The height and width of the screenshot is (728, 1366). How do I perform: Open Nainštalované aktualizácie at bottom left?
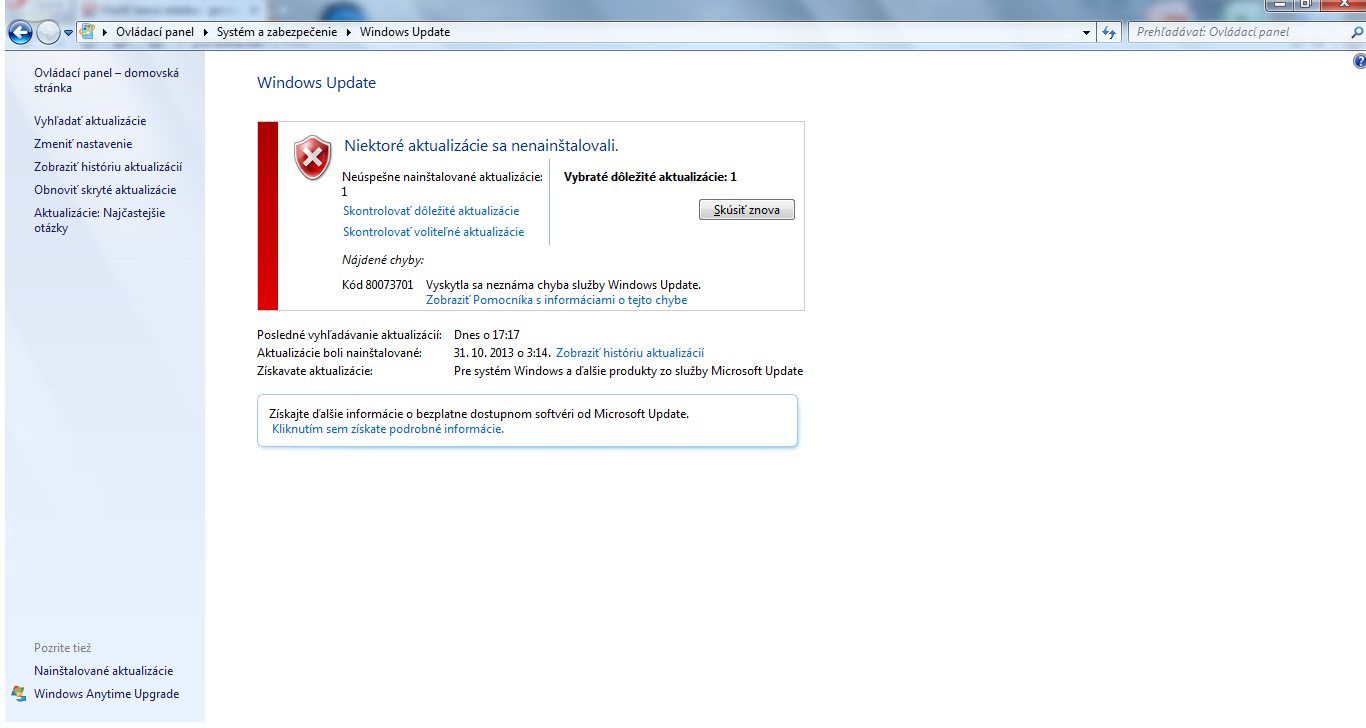(103, 671)
